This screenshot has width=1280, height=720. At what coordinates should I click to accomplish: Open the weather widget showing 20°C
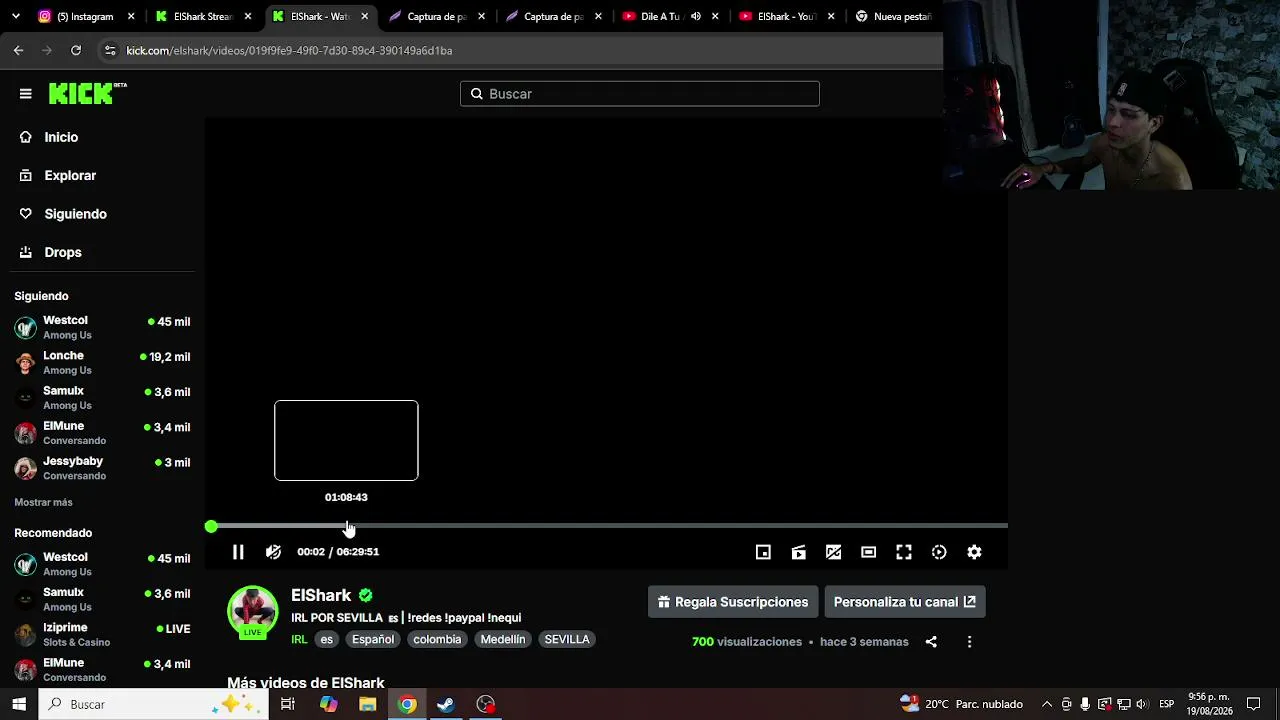[961, 704]
